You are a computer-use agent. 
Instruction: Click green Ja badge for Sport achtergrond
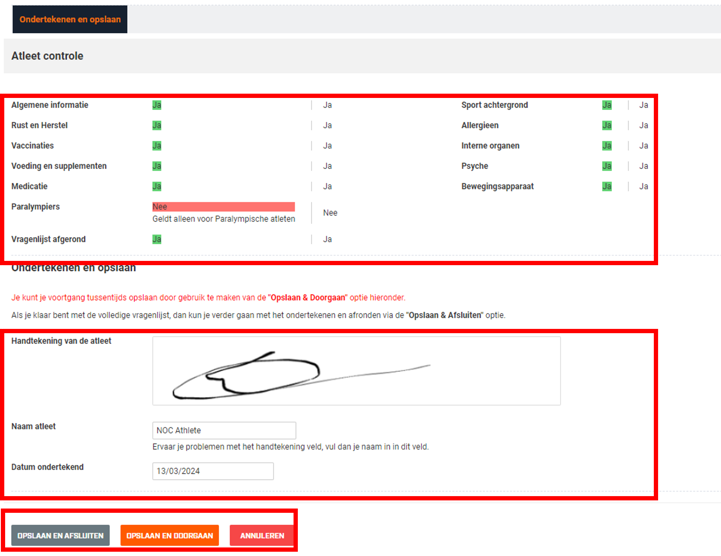[x=607, y=105]
